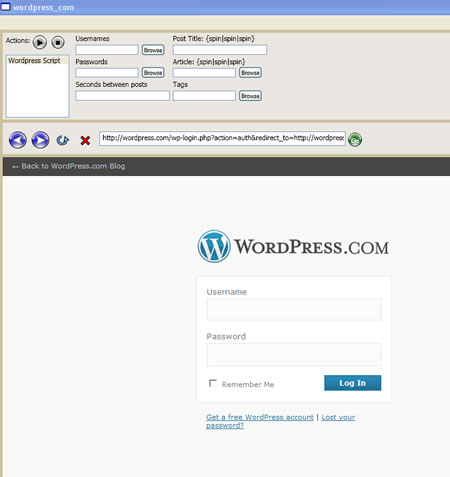This screenshot has width=450, height=477.
Task: Click the window icon in the title bar
Action: (x=5, y=7)
